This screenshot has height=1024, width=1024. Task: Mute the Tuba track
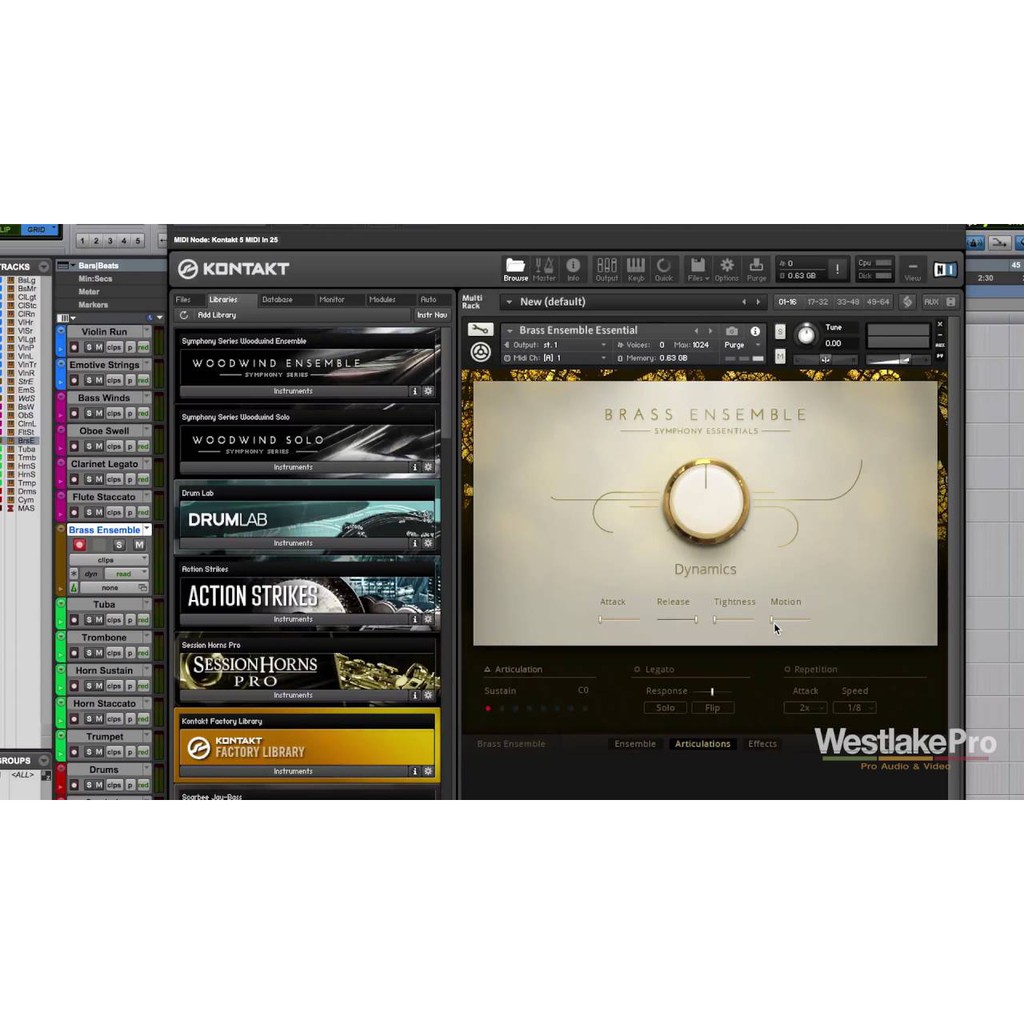point(99,620)
